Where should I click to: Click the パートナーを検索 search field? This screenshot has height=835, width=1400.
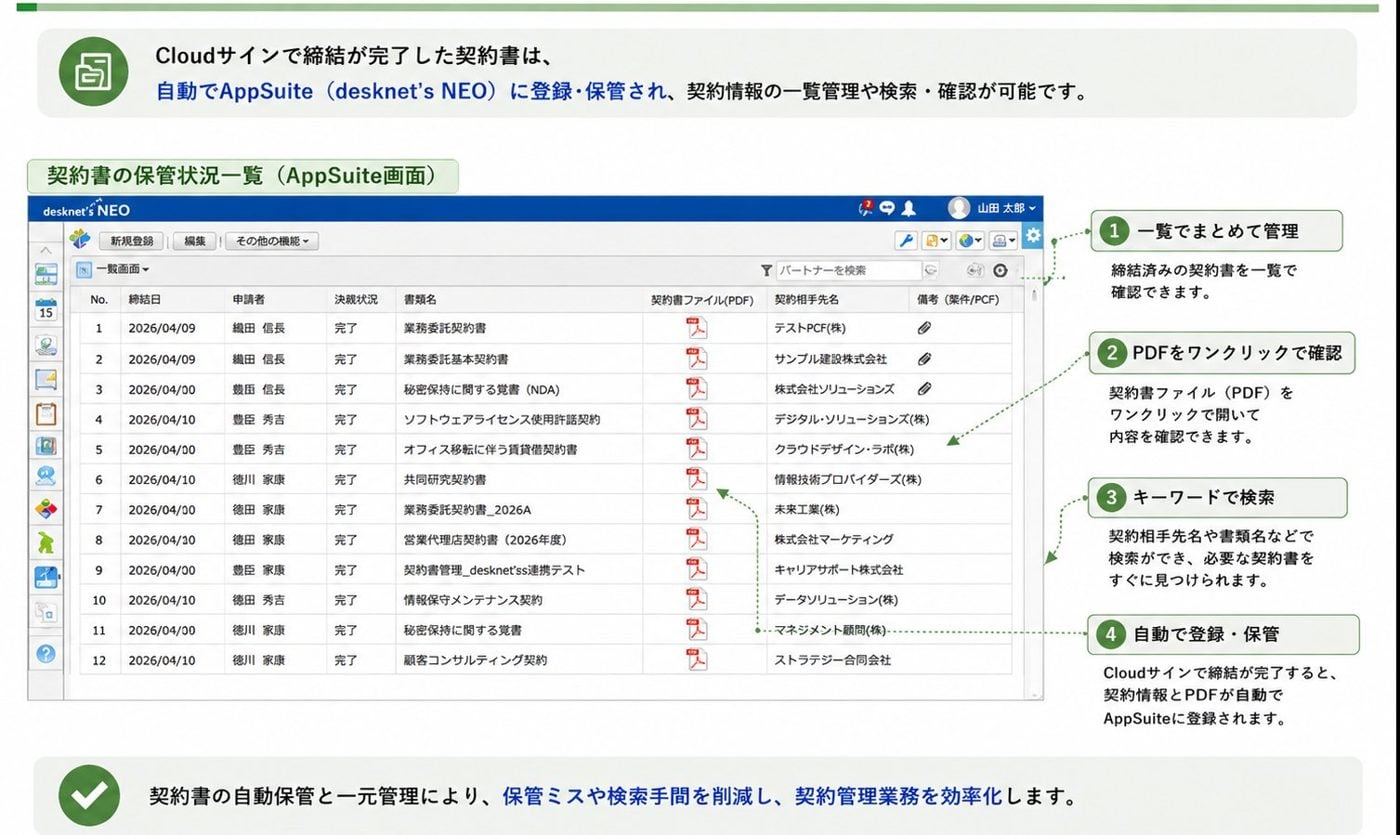point(848,270)
